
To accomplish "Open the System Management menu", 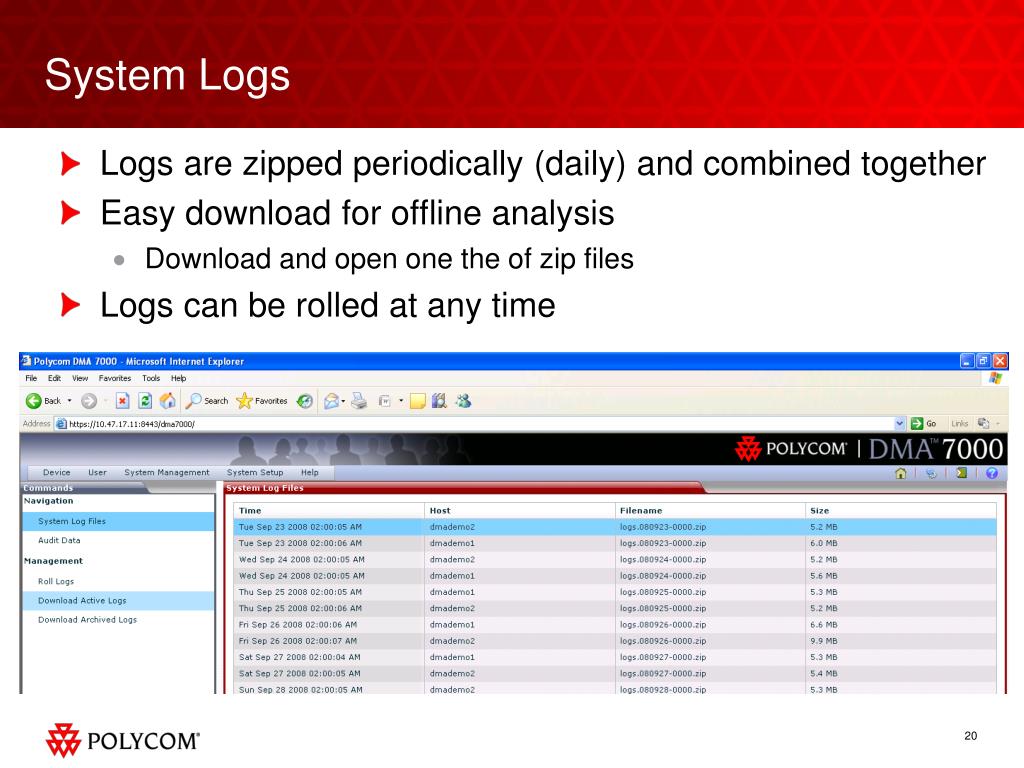I will pos(167,472).
